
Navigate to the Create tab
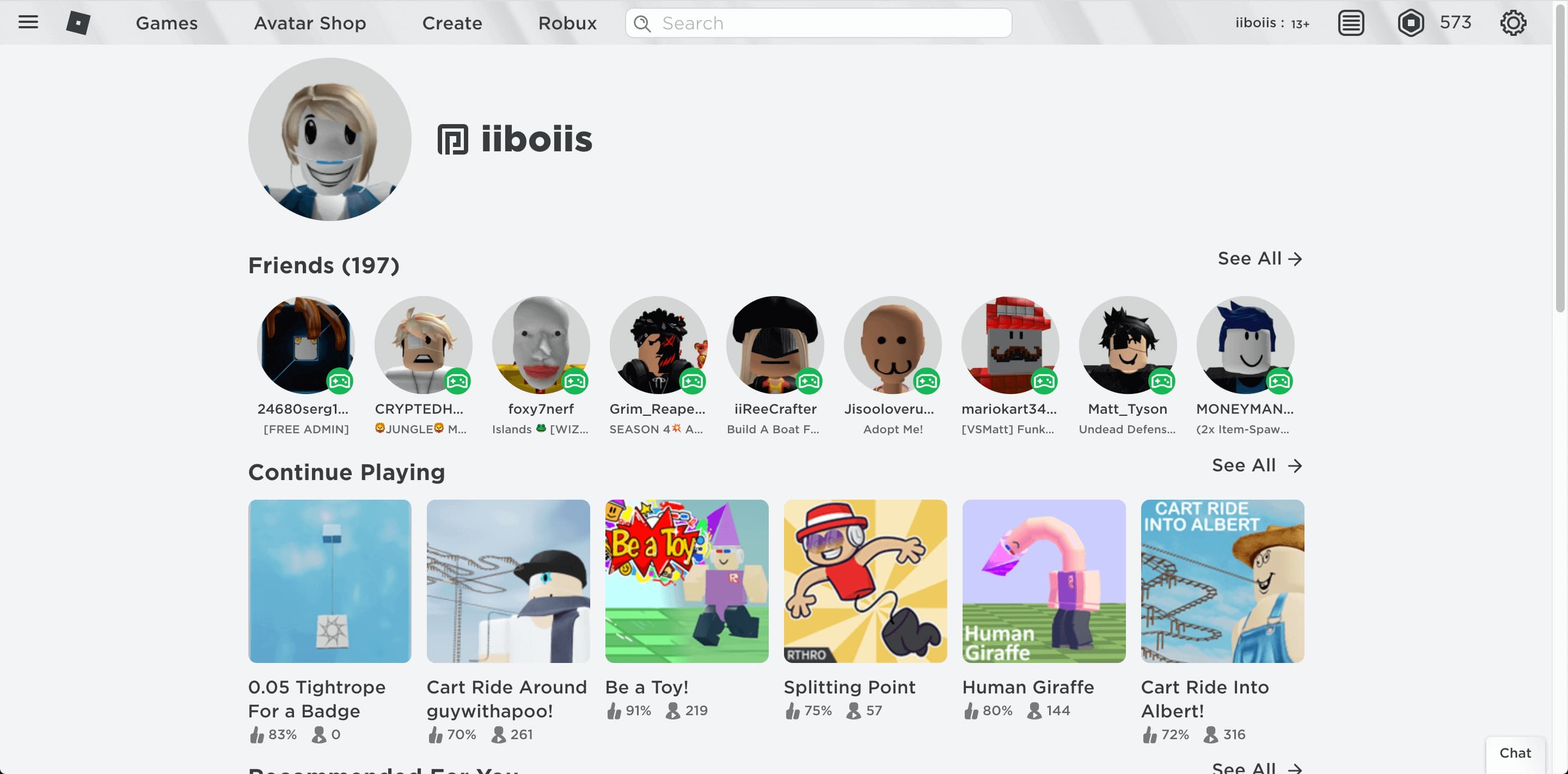click(x=452, y=22)
